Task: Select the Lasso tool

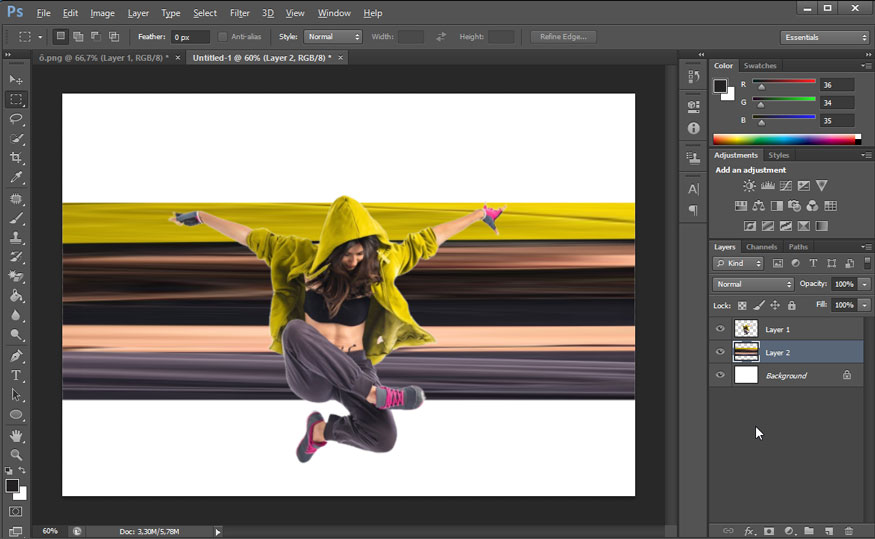Action: (x=16, y=119)
